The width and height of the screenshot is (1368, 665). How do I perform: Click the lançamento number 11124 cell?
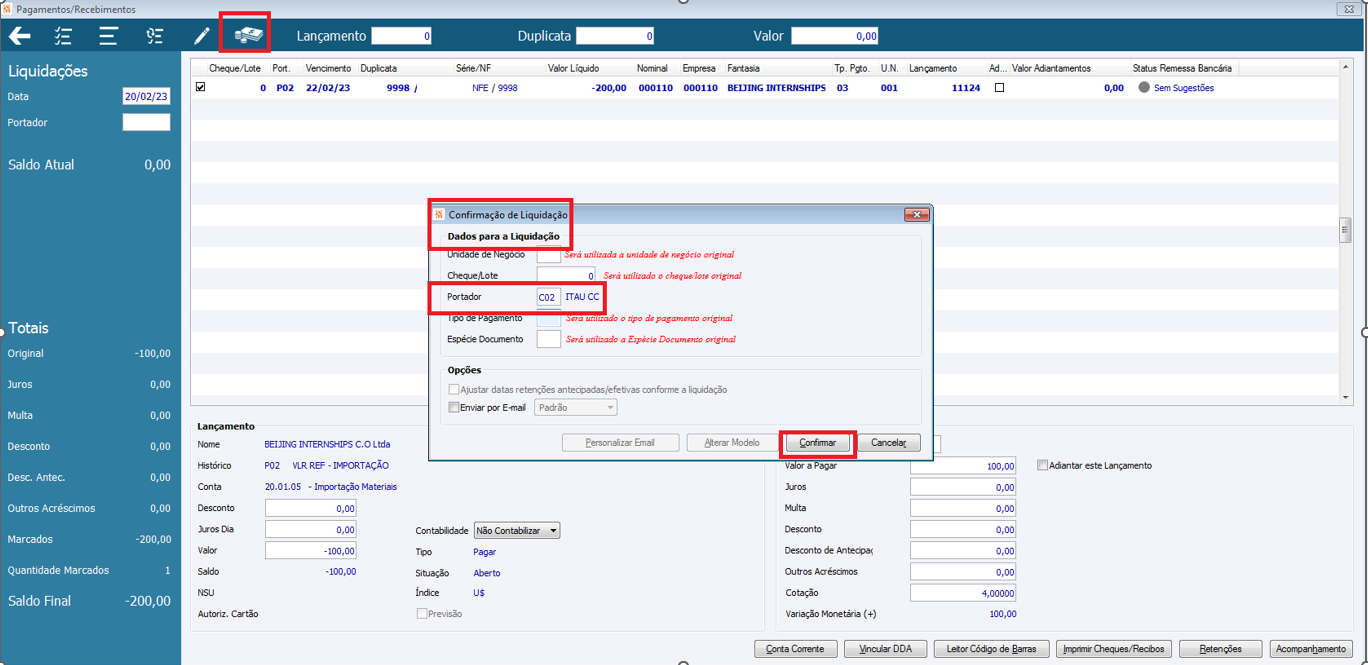coord(965,88)
